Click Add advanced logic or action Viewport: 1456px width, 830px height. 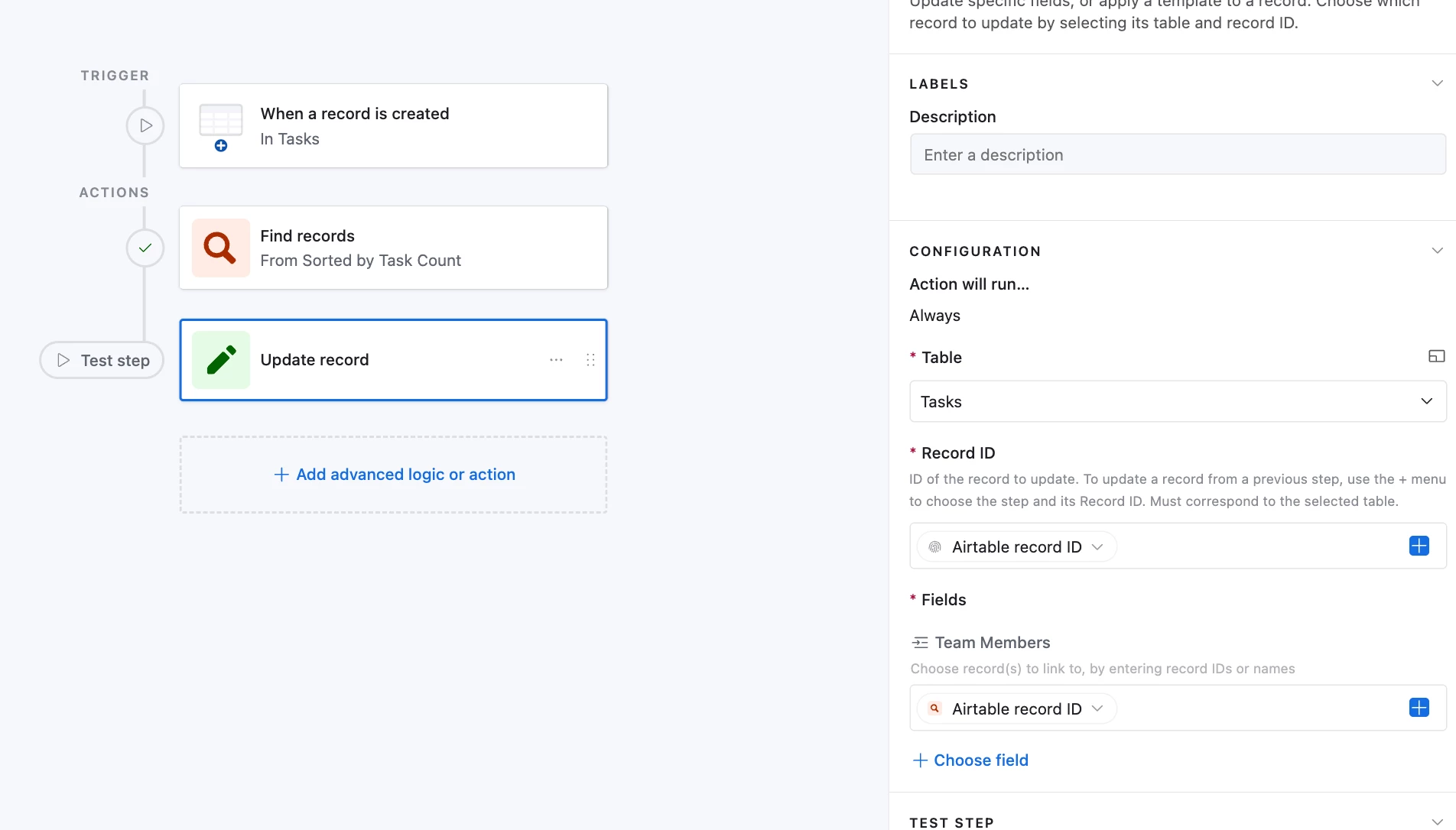395,475
